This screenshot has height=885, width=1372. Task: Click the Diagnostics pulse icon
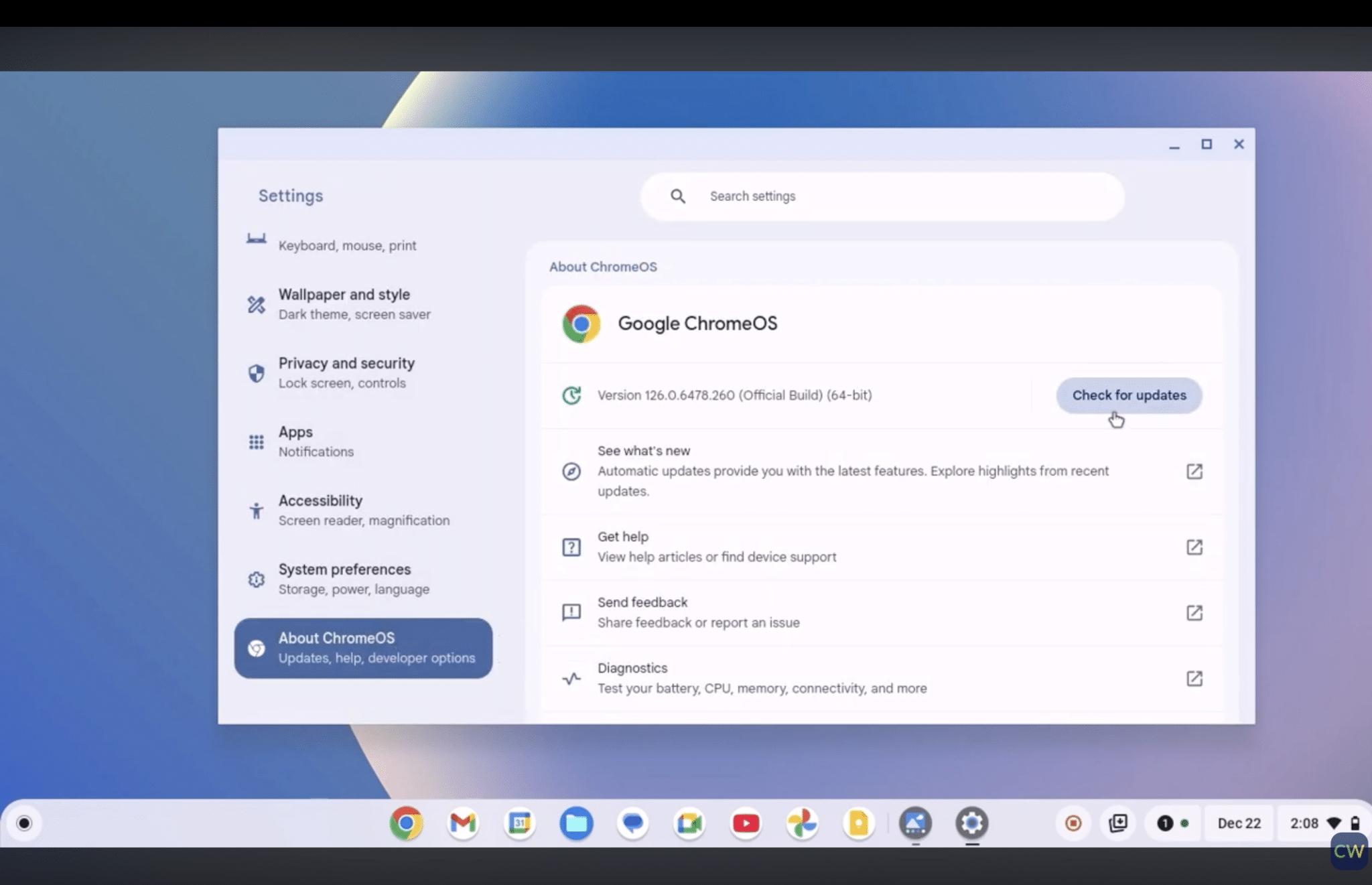[571, 679]
